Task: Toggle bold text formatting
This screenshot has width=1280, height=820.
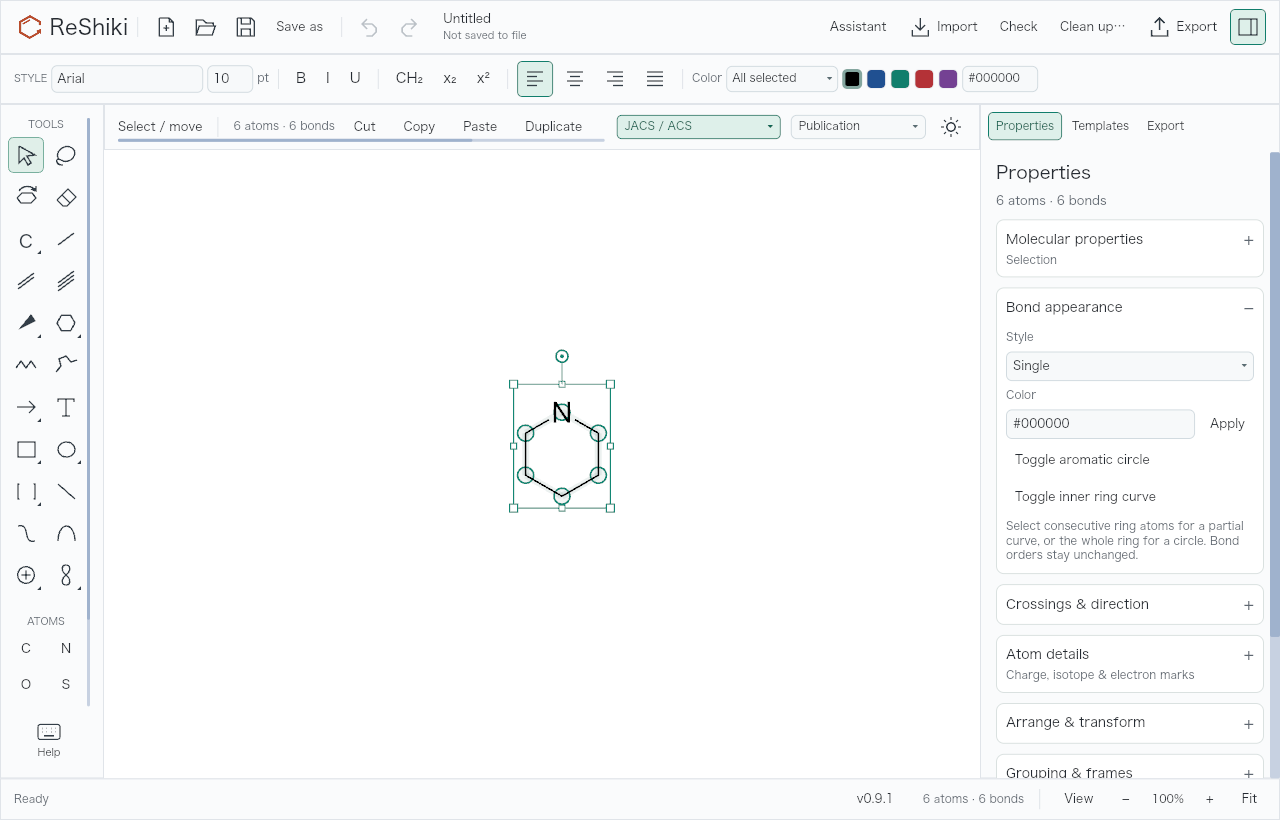Action: coord(301,78)
